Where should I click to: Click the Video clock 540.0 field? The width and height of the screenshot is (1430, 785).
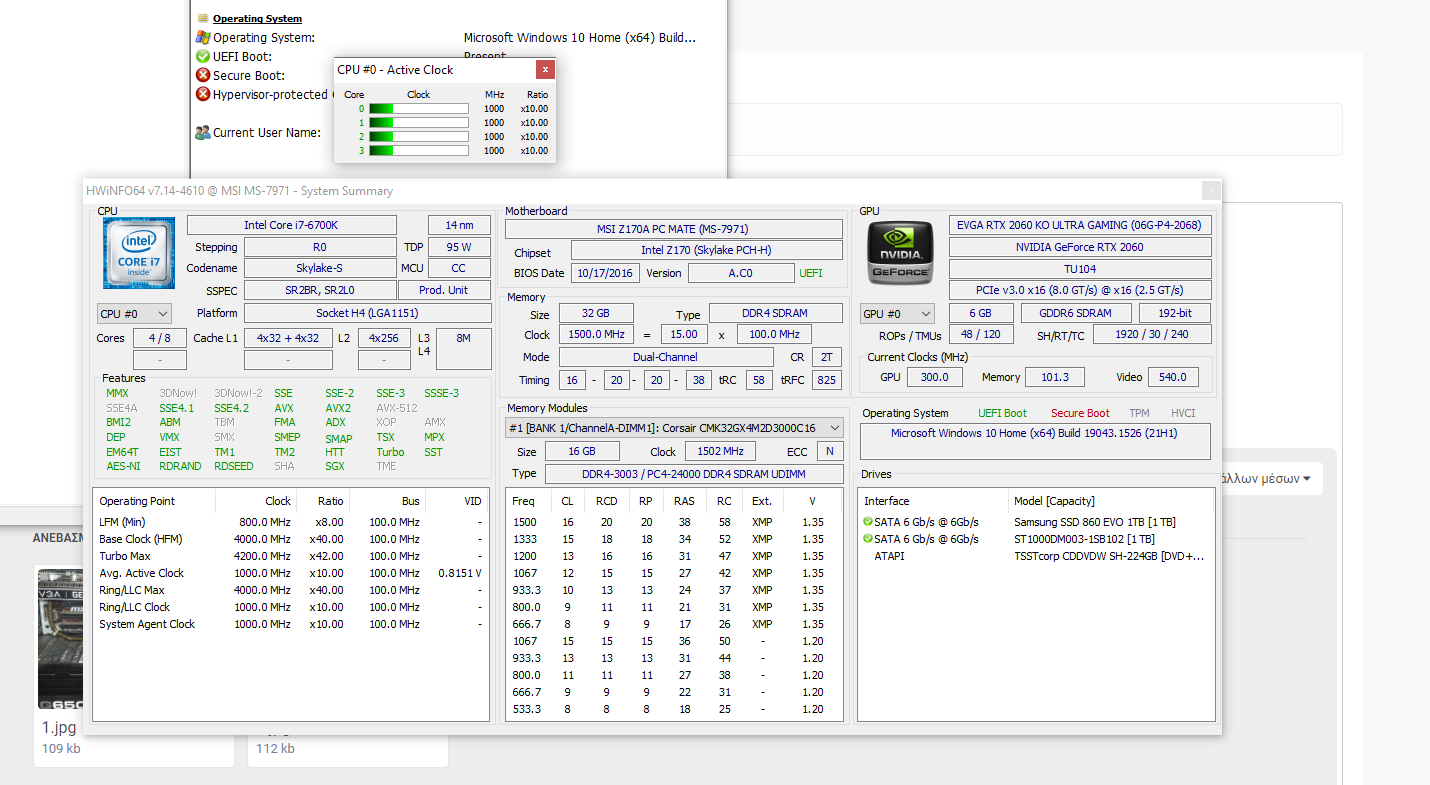pos(1172,377)
